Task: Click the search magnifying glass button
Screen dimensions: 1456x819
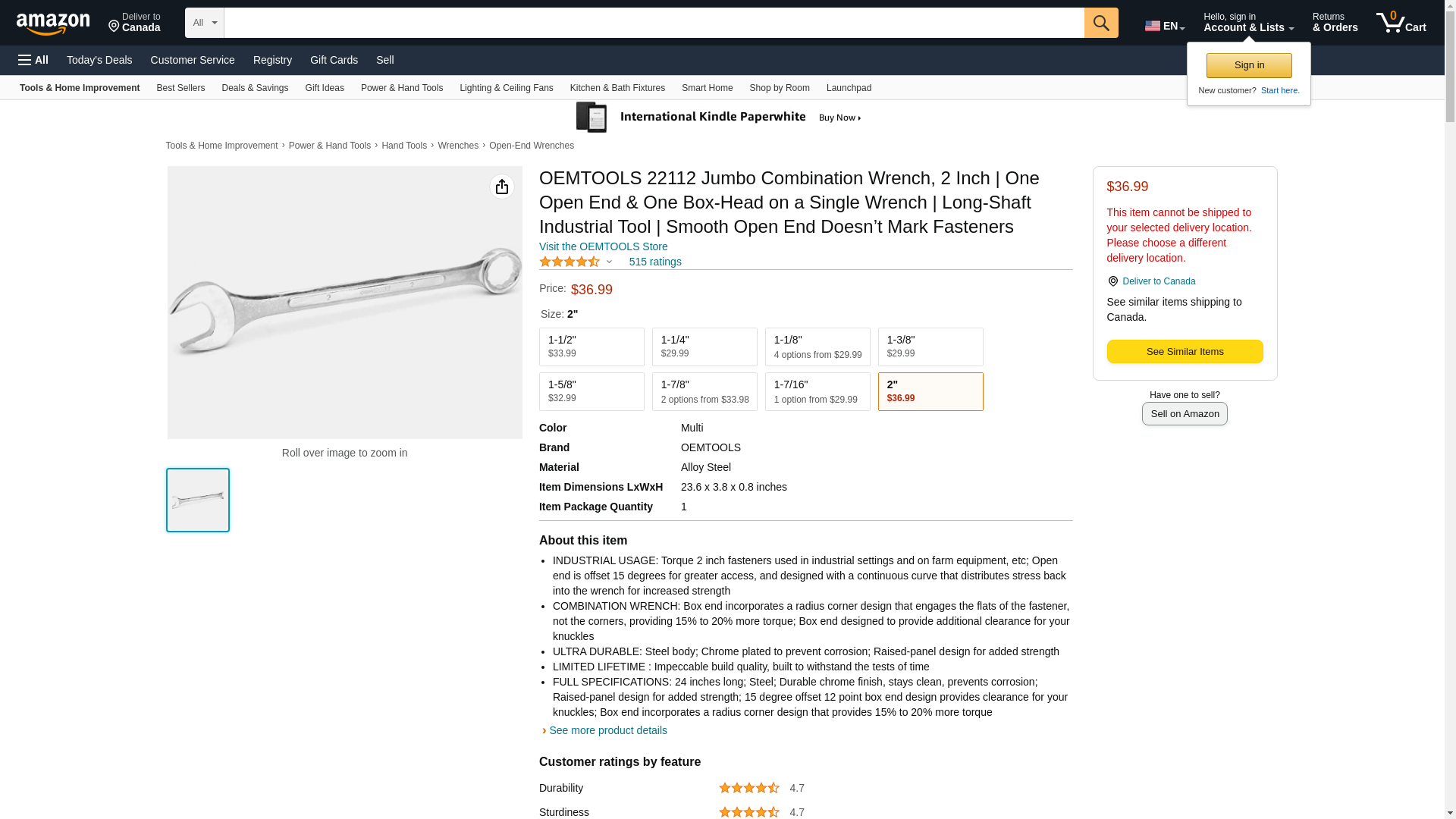Action: pyautogui.click(x=1100, y=23)
